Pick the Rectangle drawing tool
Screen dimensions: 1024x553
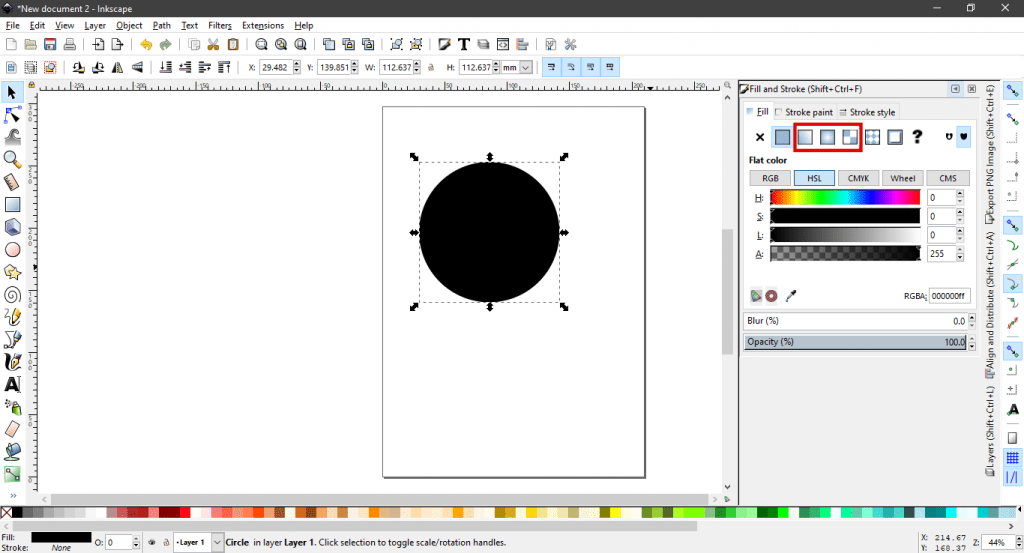(12, 204)
